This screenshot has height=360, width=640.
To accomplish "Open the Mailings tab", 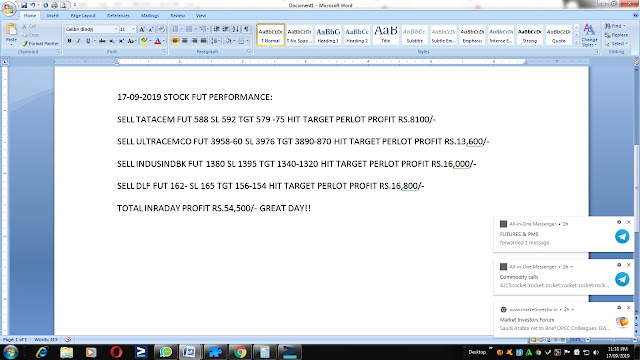I will (150, 16).
